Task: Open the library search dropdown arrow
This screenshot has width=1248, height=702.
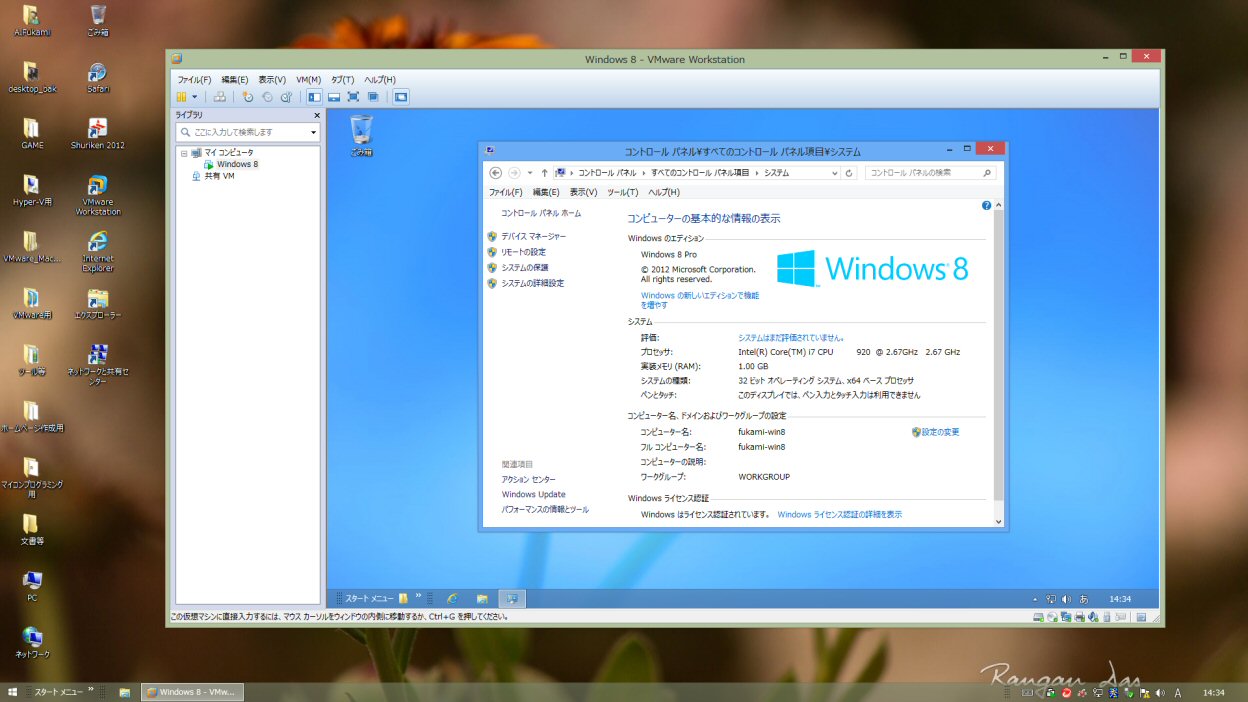Action: pyautogui.click(x=313, y=132)
